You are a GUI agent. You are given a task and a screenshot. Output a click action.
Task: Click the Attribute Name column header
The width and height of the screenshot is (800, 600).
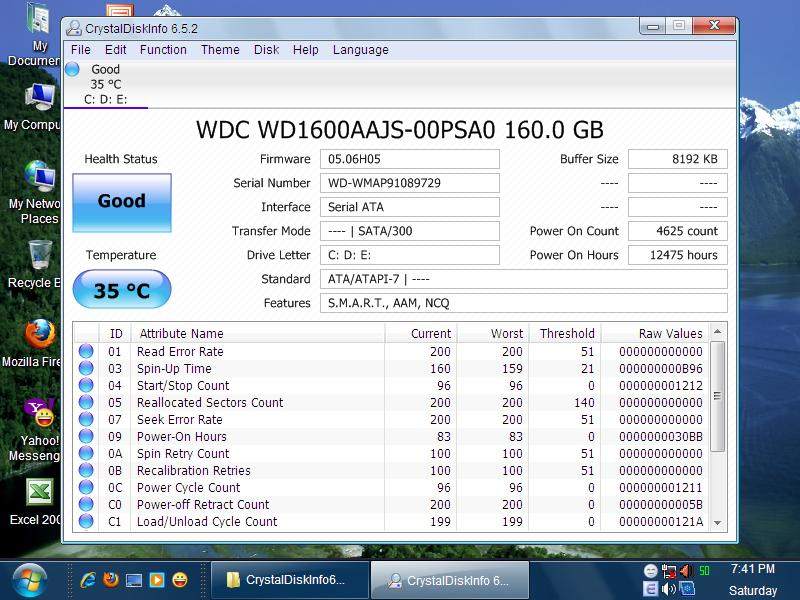coord(258,333)
